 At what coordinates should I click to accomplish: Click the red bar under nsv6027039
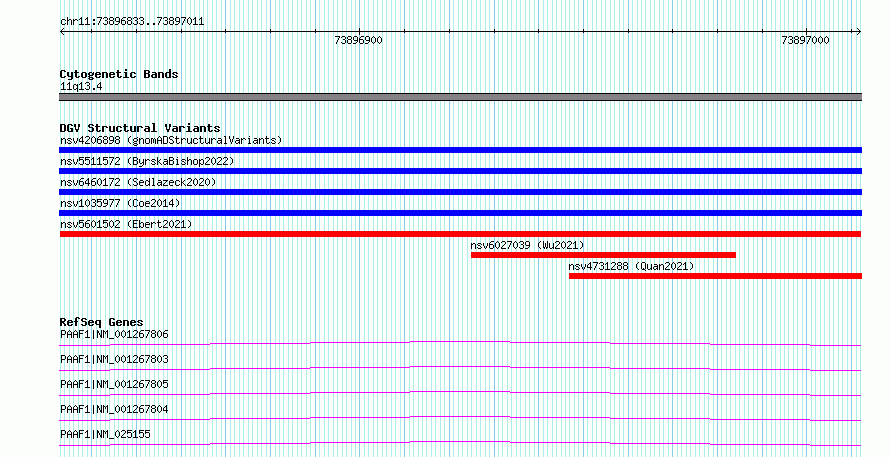(x=603, y=255)
